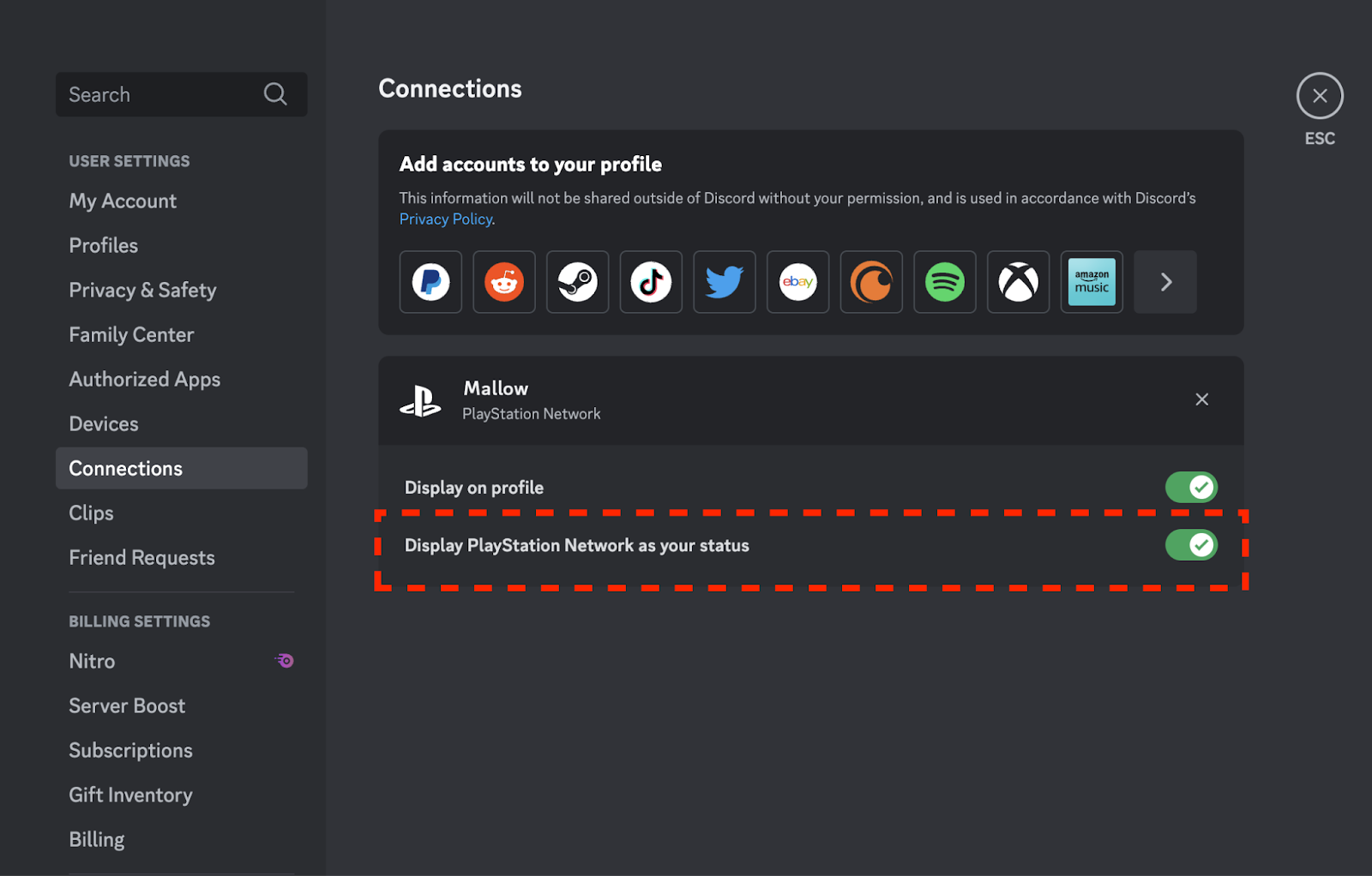Remove the Mallow PlayStation Network connection
Screen dimensions: 1372x876
[x=1201, y=399]
